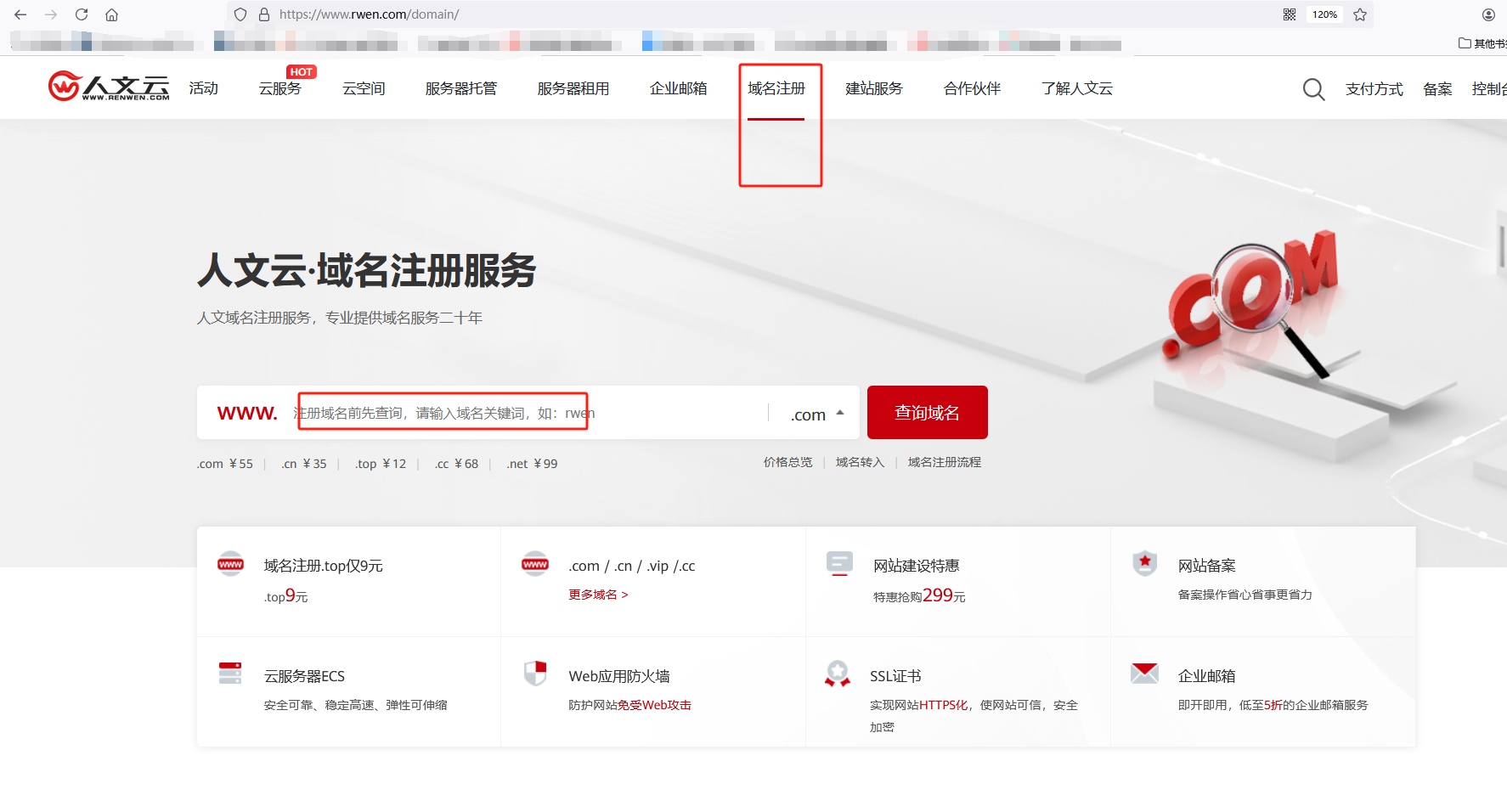Open the 云服务 menu with HOT badge
Screen dimensions: 1507x812
pyautogui.click(x=280, y=88)
